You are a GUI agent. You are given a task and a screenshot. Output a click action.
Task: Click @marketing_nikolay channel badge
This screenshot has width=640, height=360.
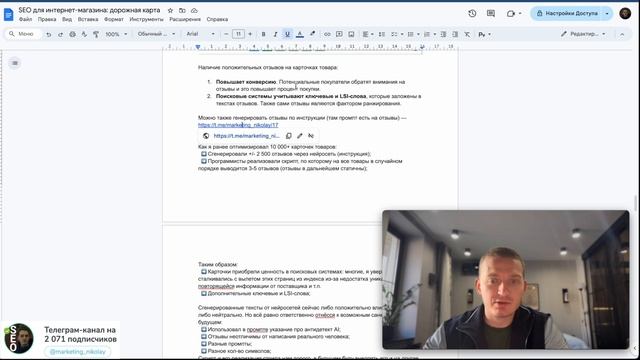point(78,351)
